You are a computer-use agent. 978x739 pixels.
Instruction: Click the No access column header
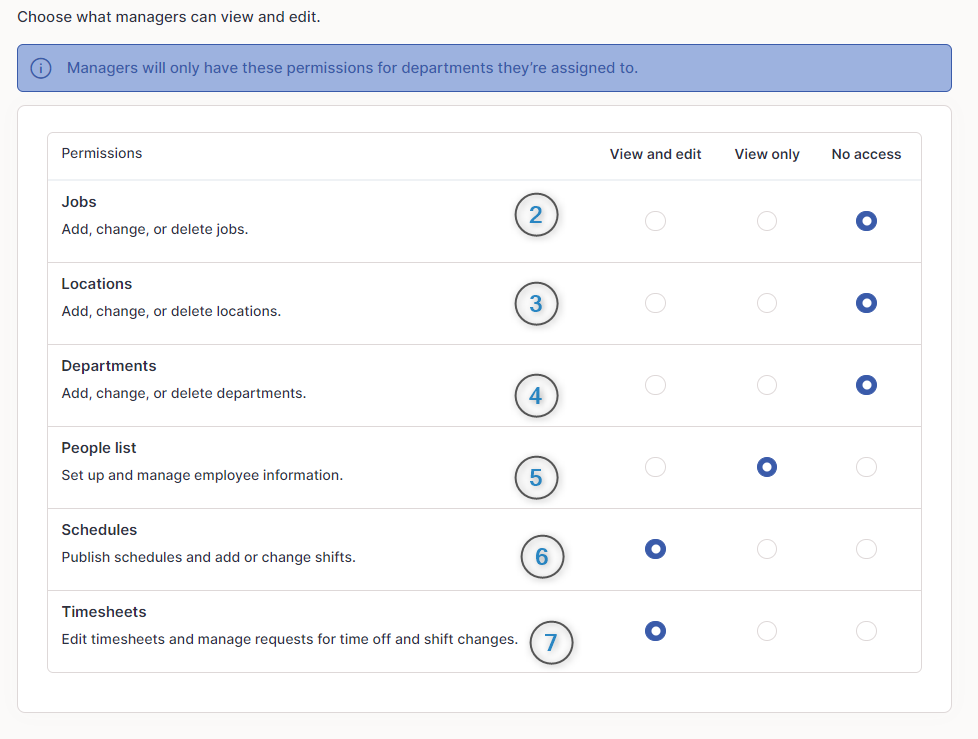(x=866, y=154)
